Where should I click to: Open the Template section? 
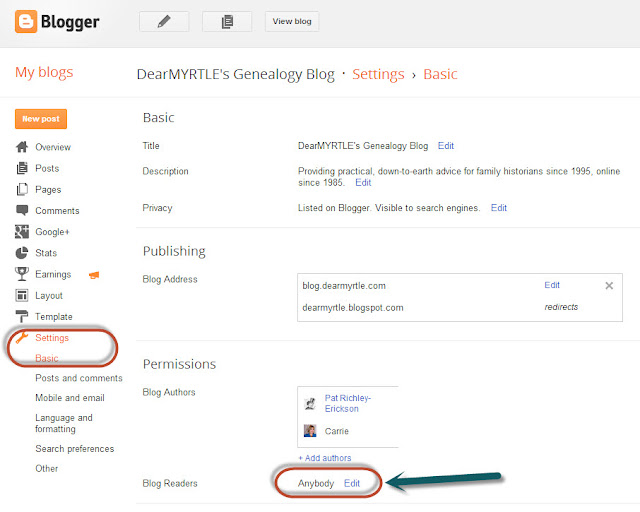[53, 317]
